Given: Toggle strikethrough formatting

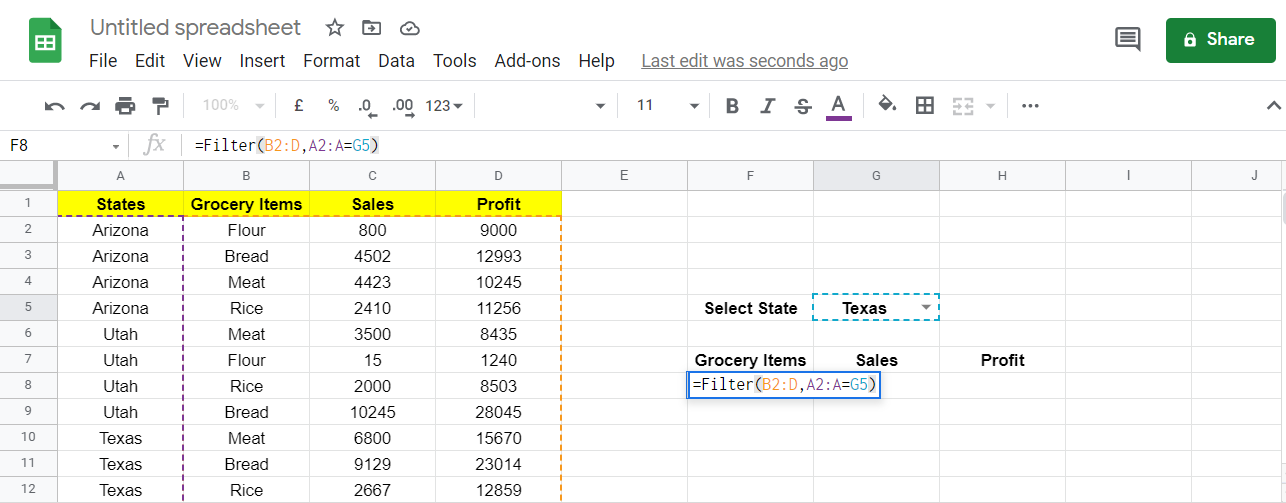Looking at the screenshot, I should 802,105.
